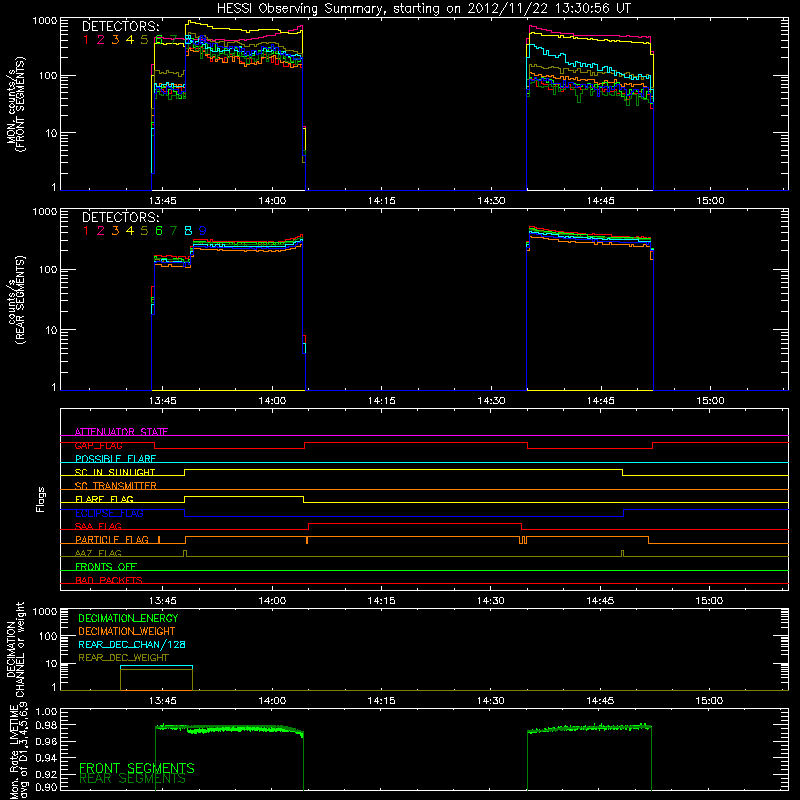Click 14:30 tick under rear segments panel

pos(491,401)
